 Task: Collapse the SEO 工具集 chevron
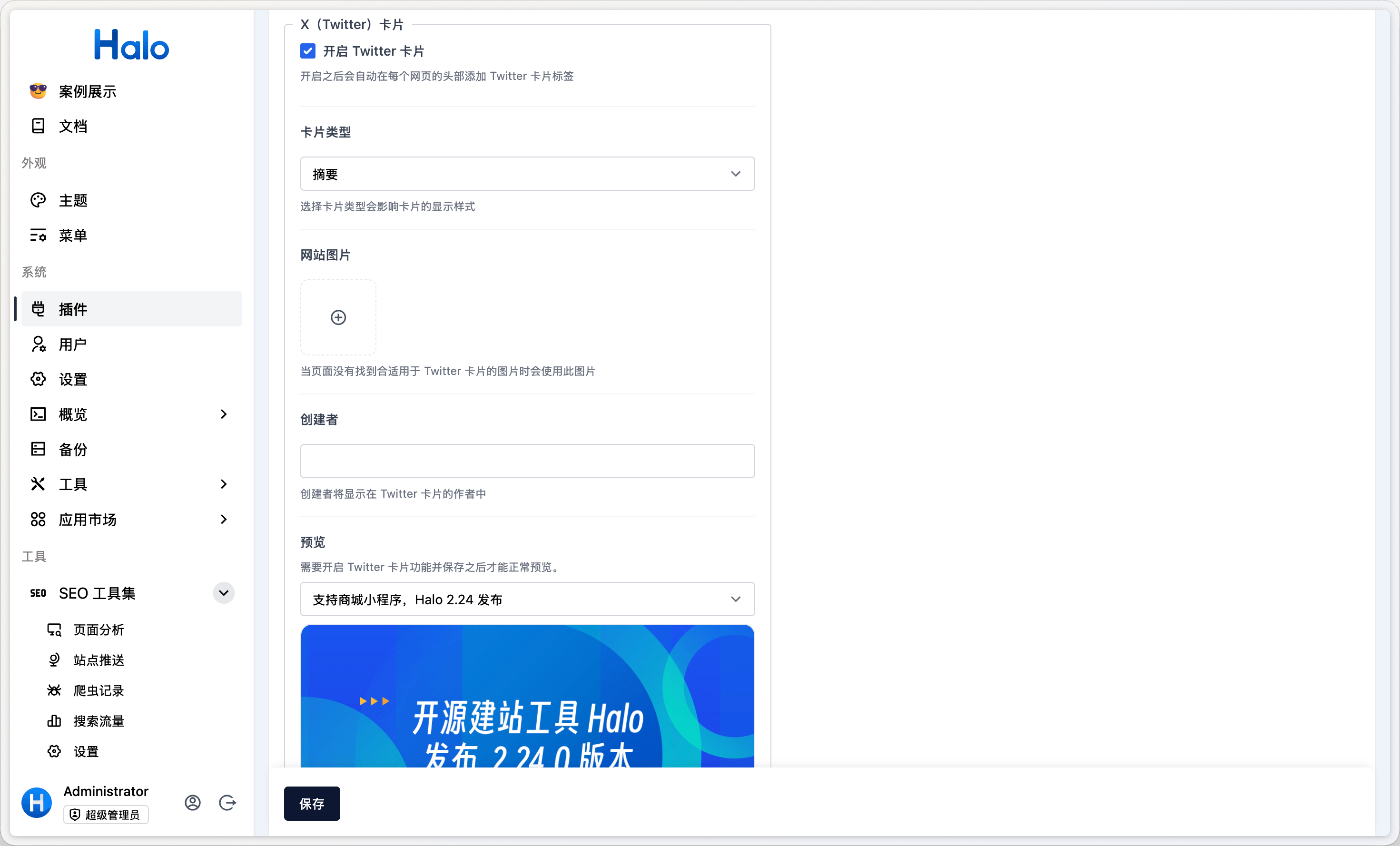coord(224,593)
